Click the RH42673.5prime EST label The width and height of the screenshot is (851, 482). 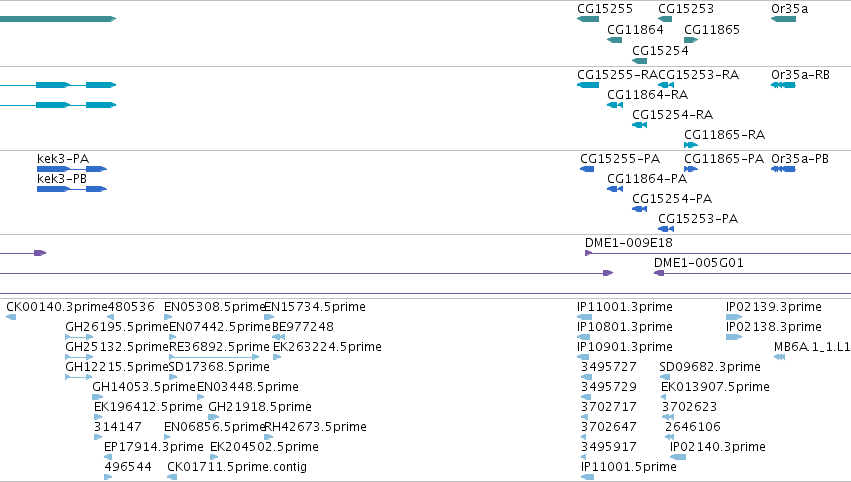click(x=316, y=427)
